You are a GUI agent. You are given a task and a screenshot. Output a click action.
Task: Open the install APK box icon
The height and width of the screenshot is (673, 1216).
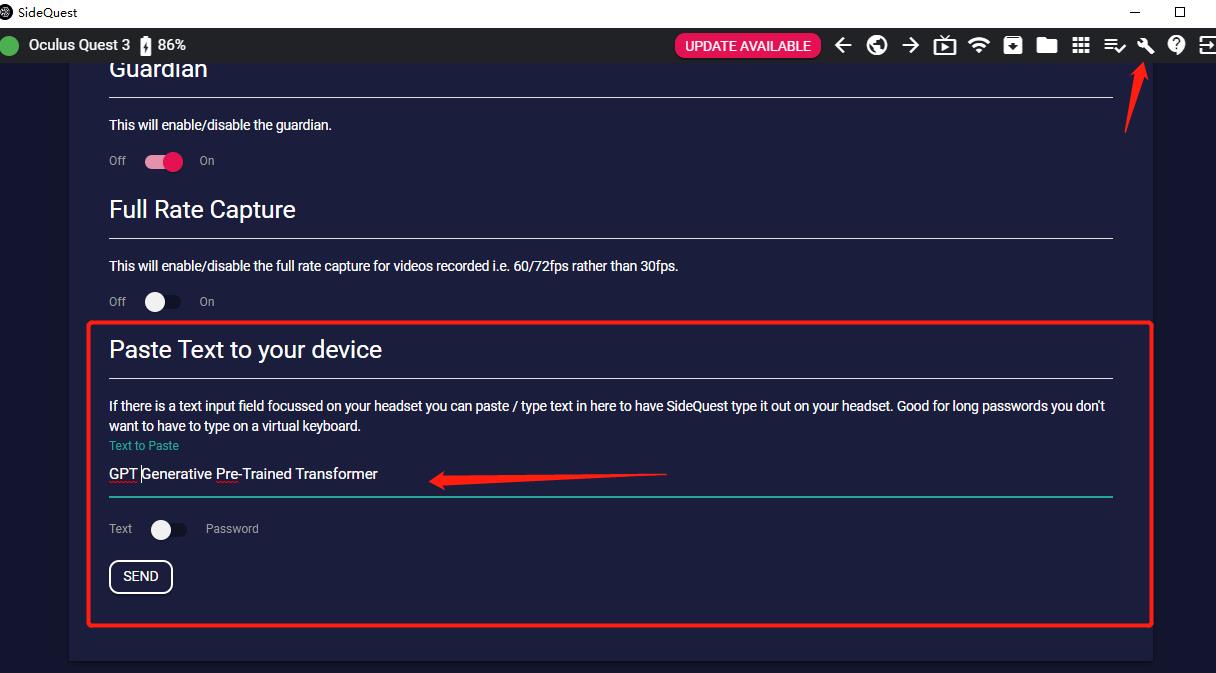(x=1013, y=45)
